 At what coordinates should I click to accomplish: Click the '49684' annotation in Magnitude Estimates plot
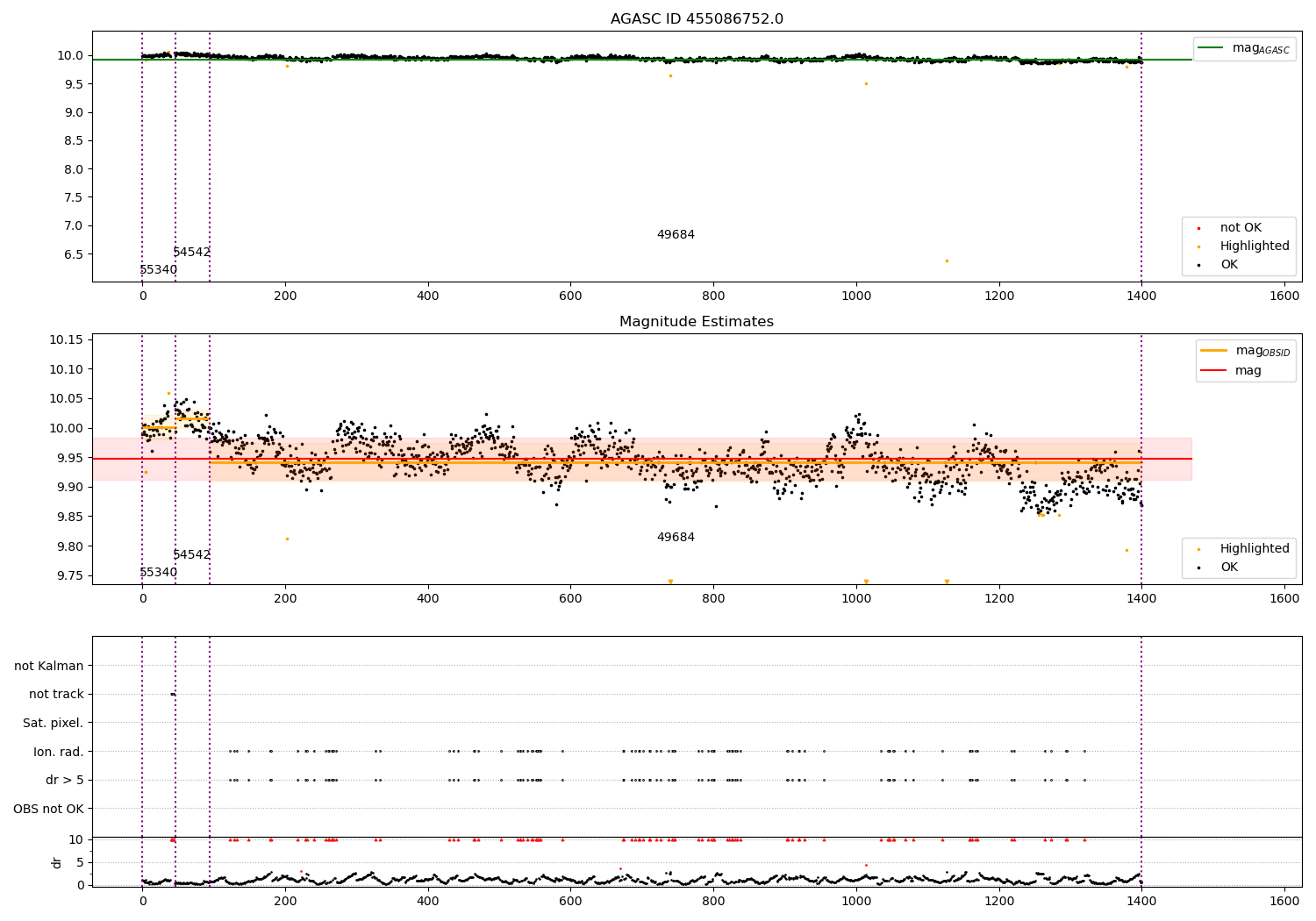(x=676, y=537)
